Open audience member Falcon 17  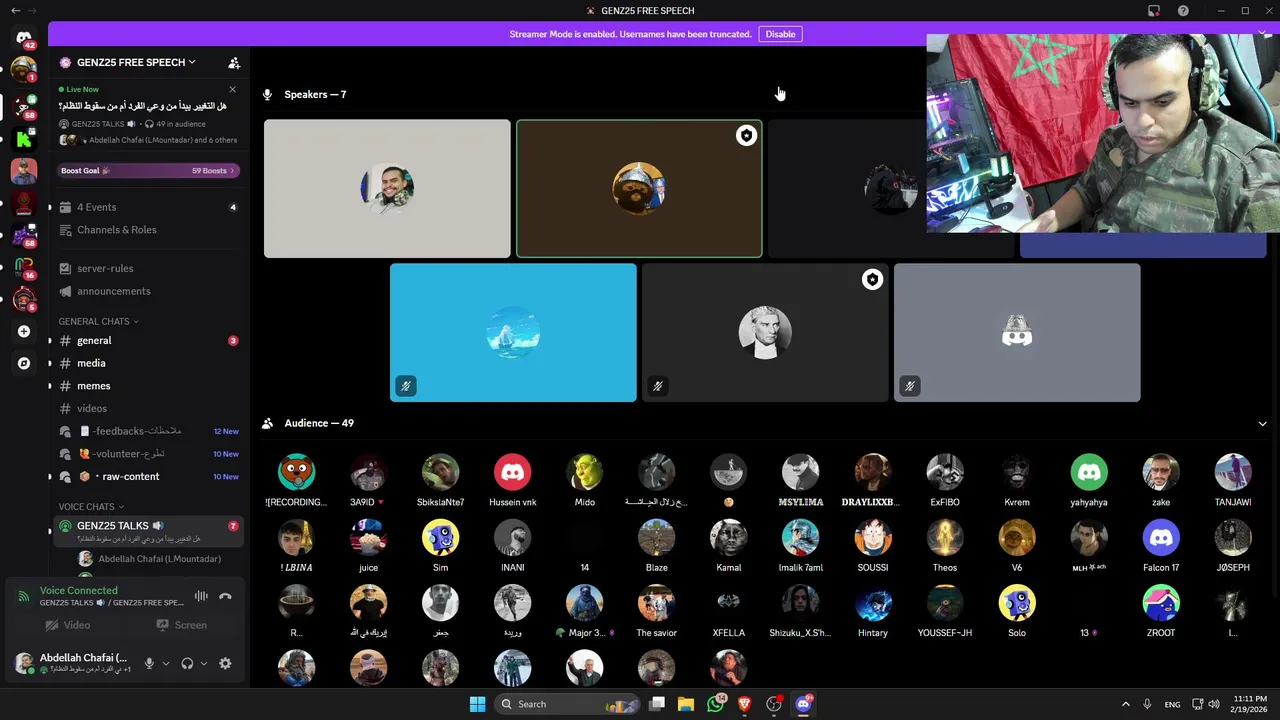click(x=1161, y=546)
